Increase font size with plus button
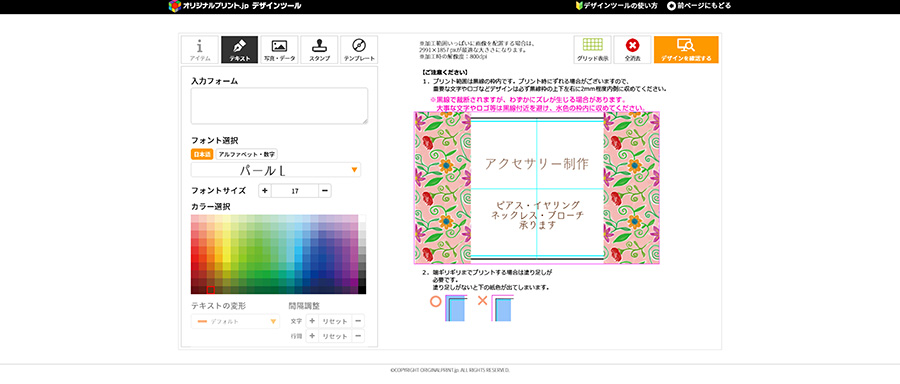This screenshot has width=900, height=384. 265,191
